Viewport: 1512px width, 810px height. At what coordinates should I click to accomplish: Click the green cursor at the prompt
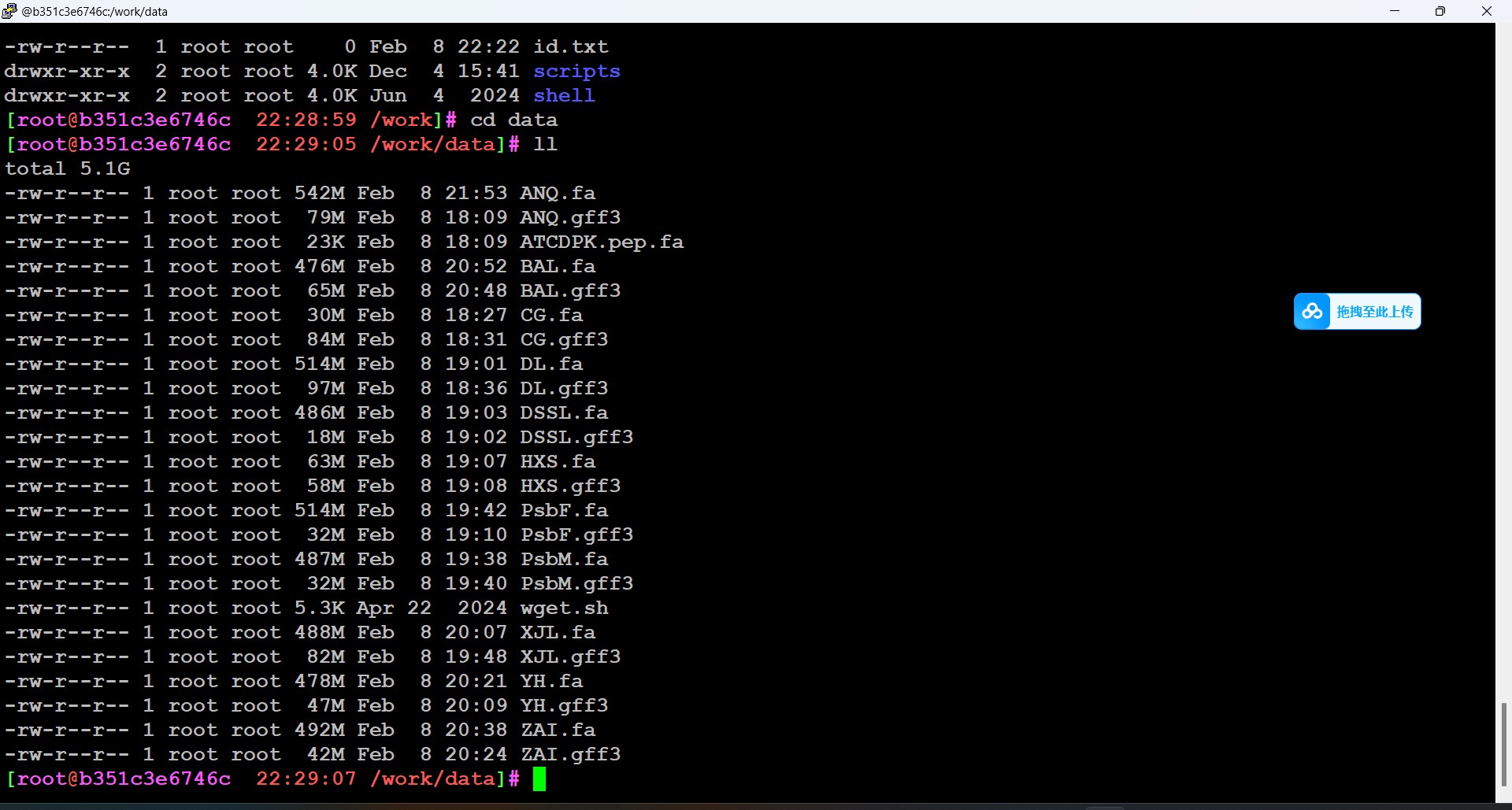click(x=539, y=779)
